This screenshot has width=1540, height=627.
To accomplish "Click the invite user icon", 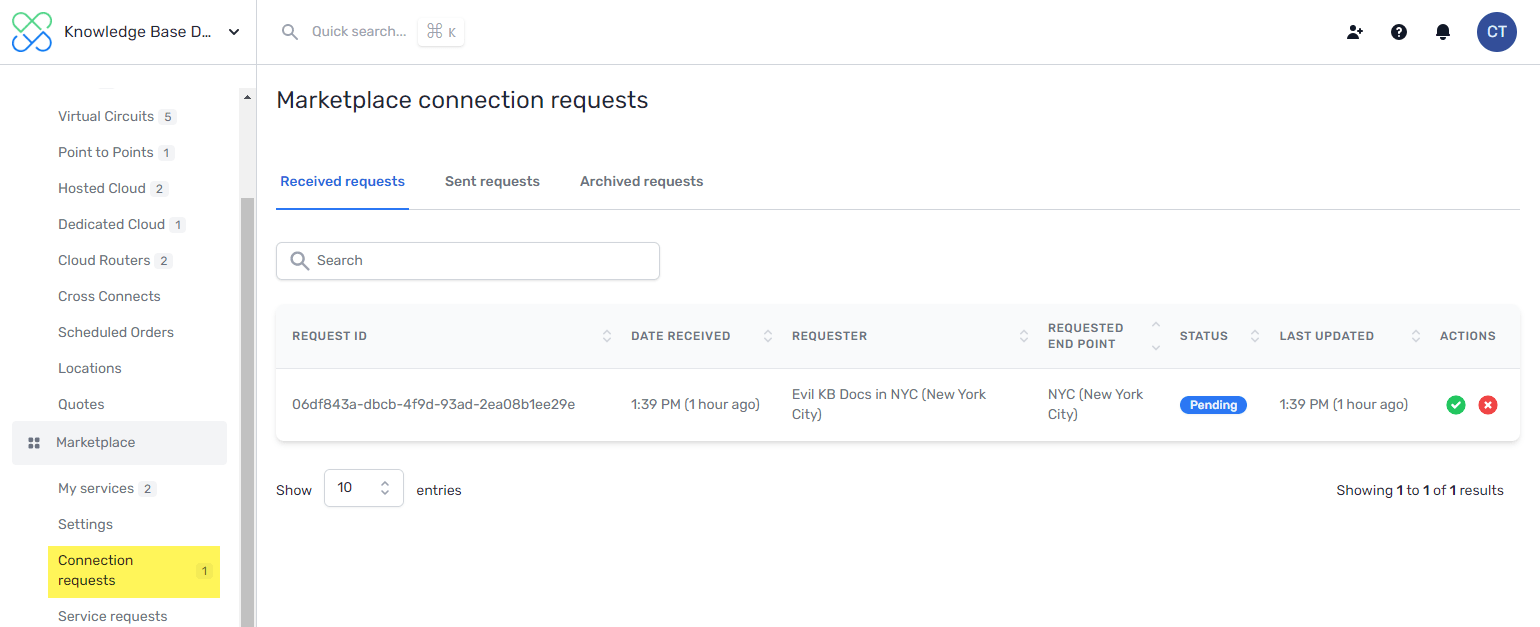I will point(1355,32).
